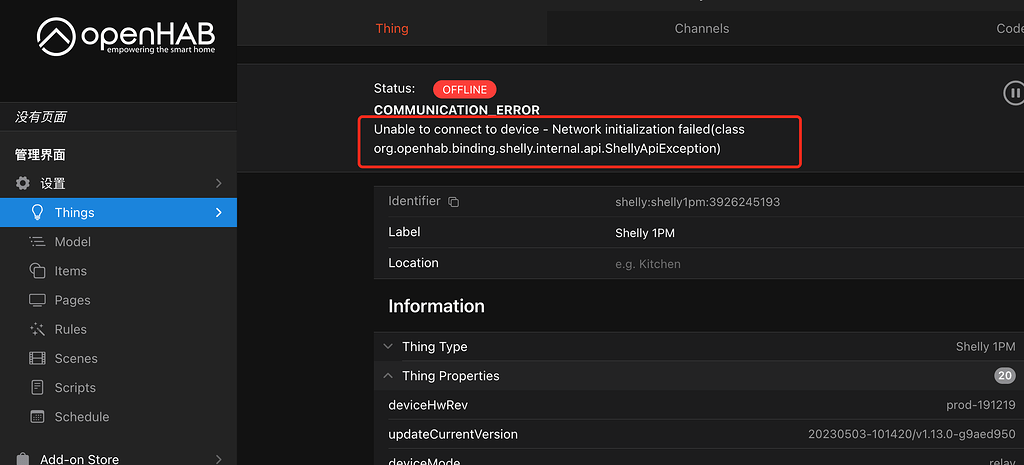
Task: Click the openHAB logo
Action: [125, 38]
